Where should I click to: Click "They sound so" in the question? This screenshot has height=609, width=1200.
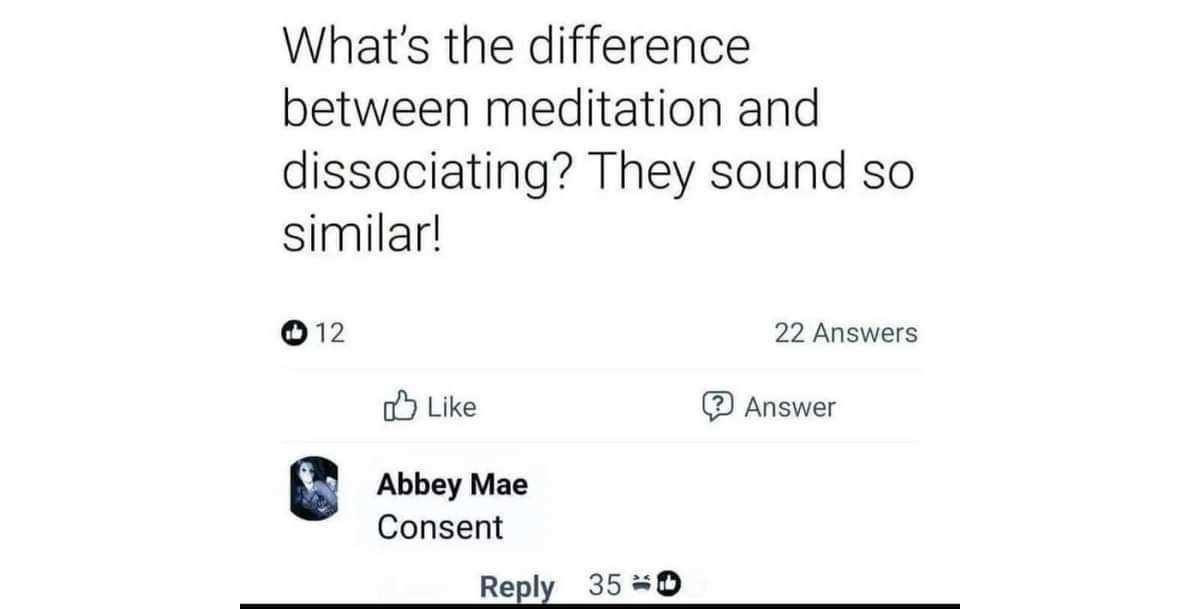click(749, 172)
